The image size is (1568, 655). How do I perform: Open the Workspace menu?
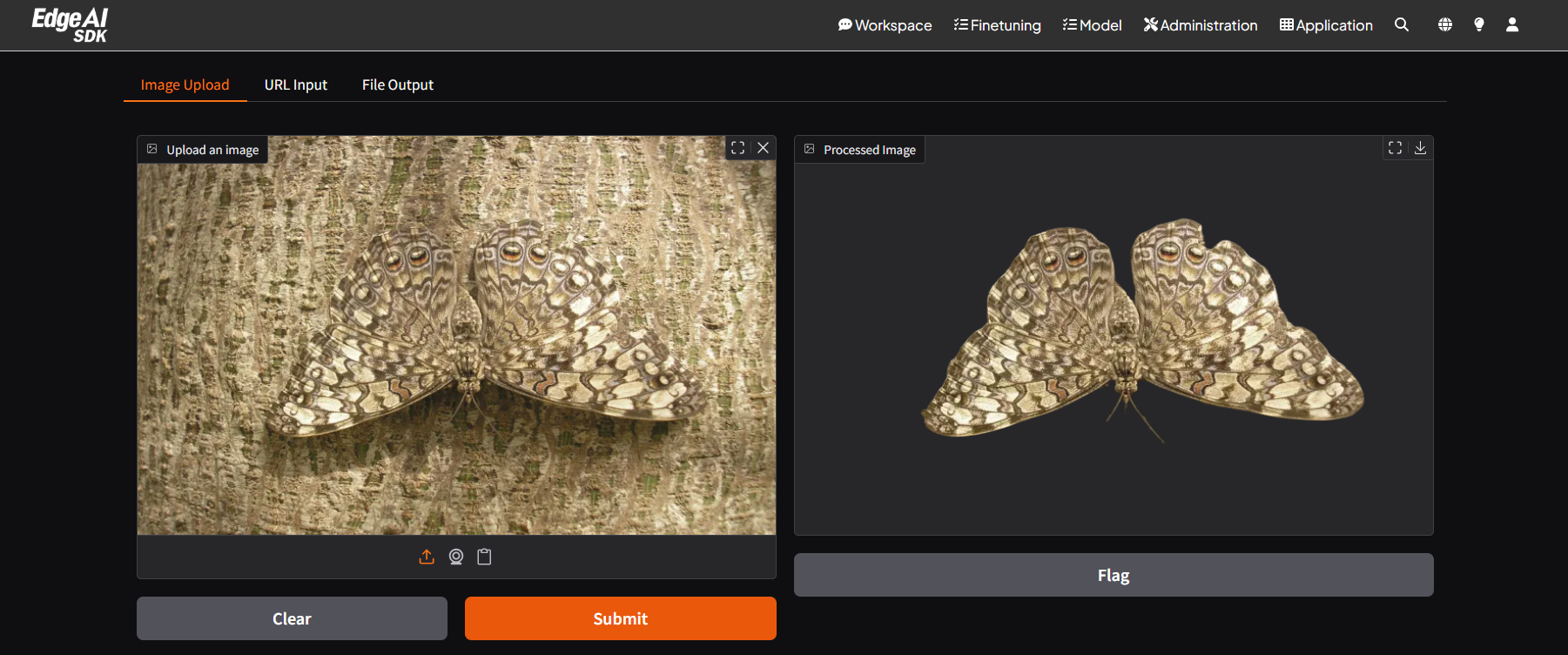pos(885,25)
